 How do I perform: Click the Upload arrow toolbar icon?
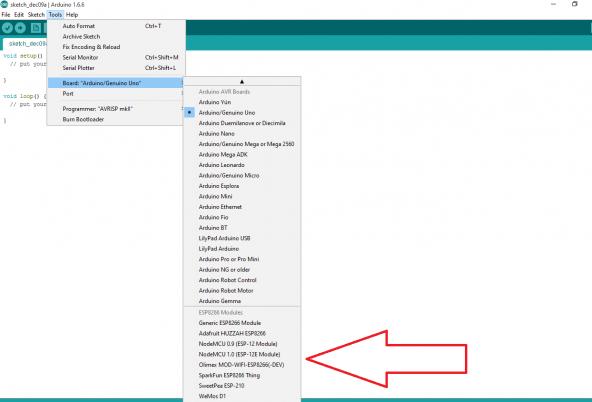[x=20, y=28]
